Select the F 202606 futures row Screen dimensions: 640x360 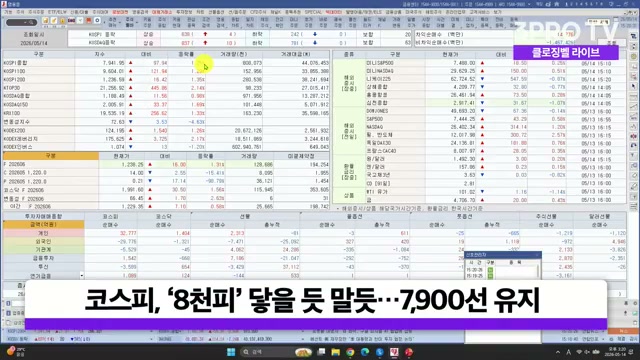tap(166, 164)
